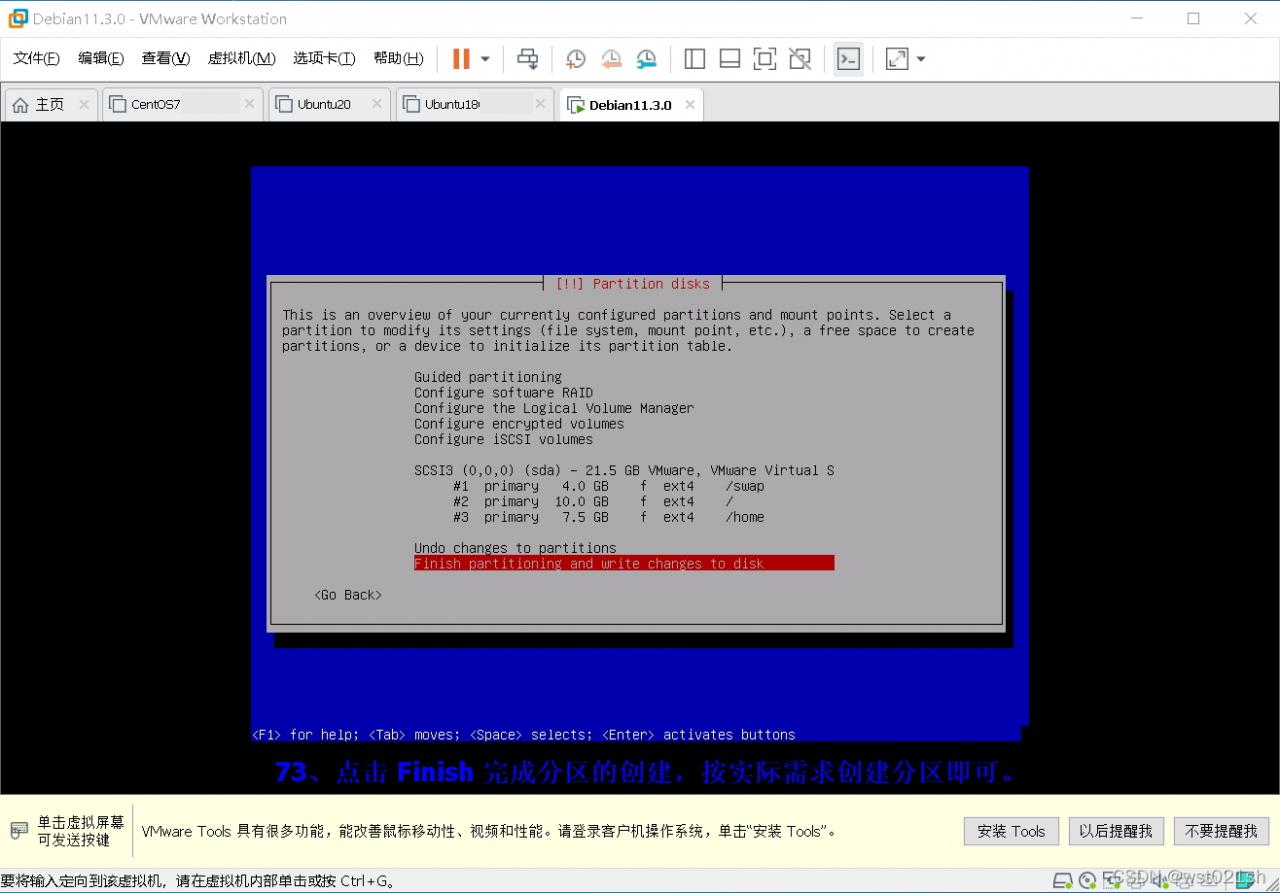Pause the virtual machine with the orange pause icon
This screenshot has height=893, width=1280.
click(x=461, y=59)
